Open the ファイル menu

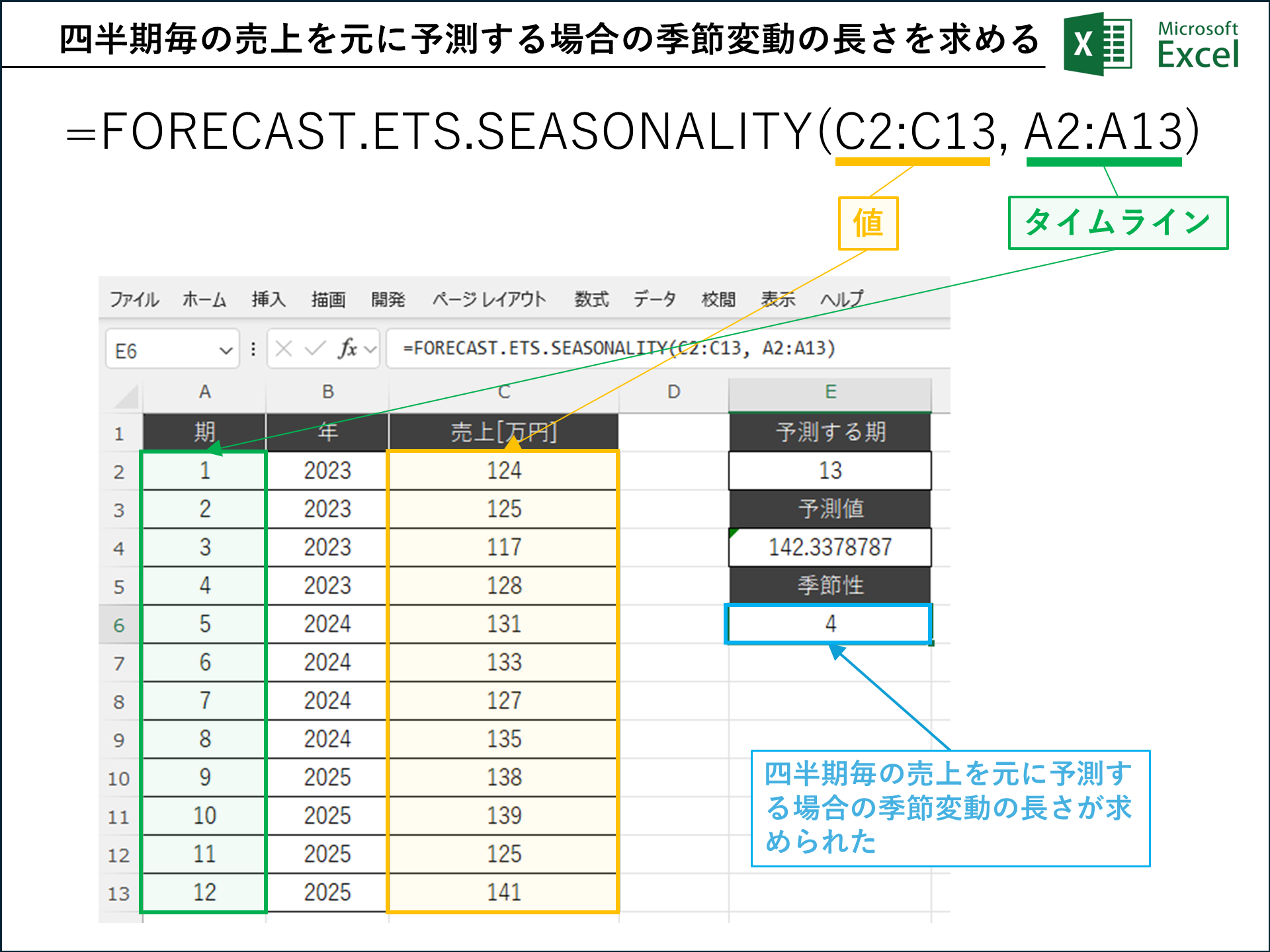135,299
